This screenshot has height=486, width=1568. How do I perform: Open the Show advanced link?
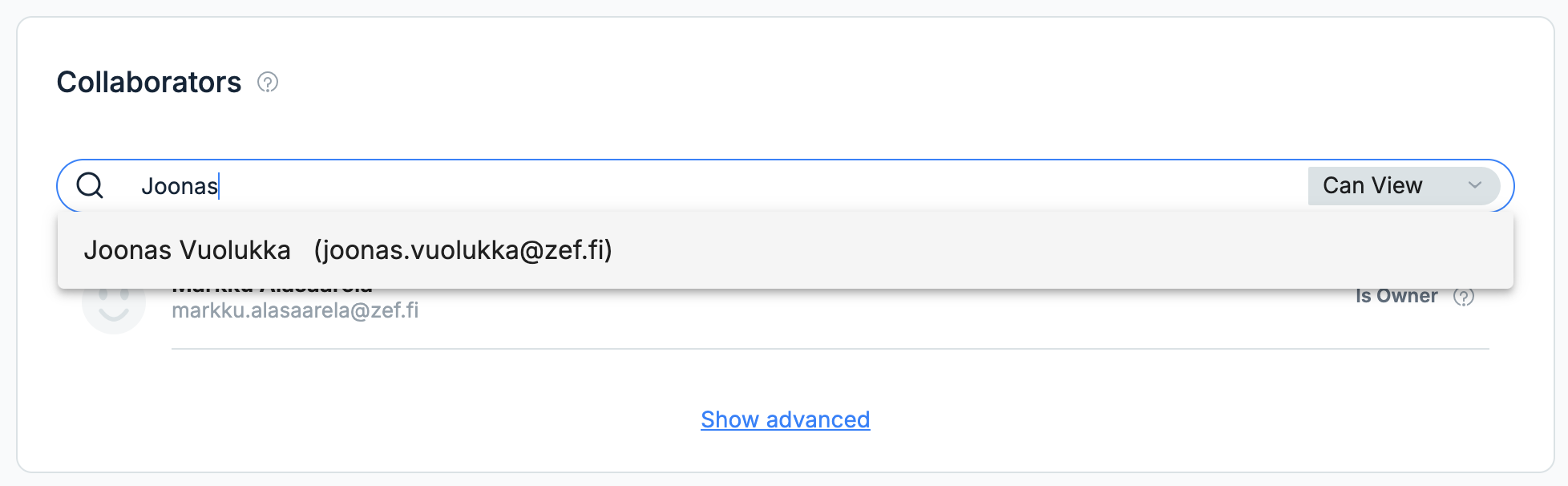coord(786,419)
